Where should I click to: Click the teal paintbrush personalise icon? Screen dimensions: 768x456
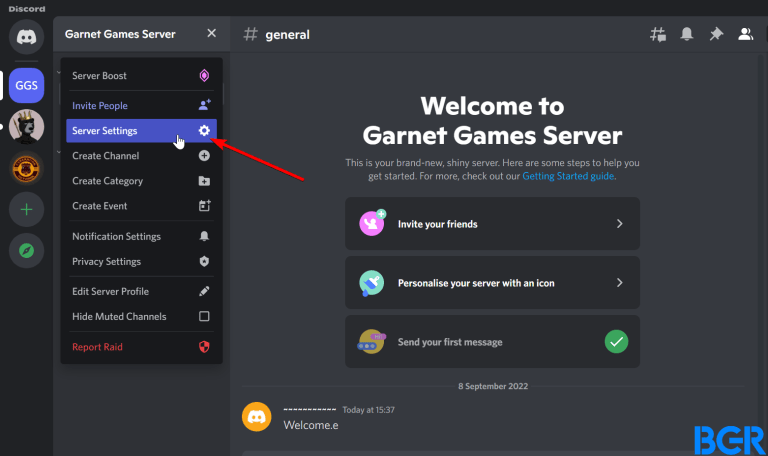tap(371, 283)
